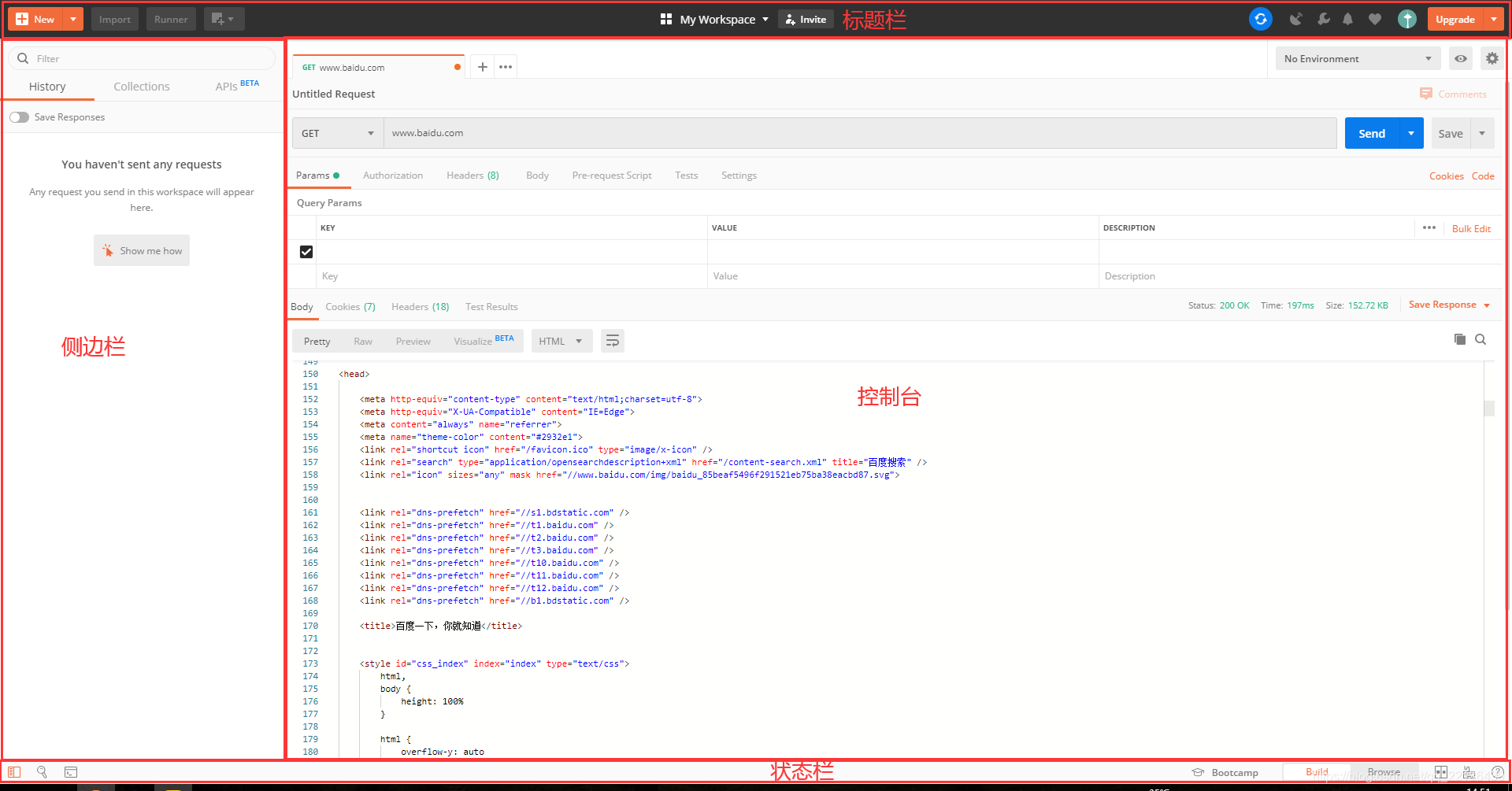Open the request Body tab

[x=538, y=176]
